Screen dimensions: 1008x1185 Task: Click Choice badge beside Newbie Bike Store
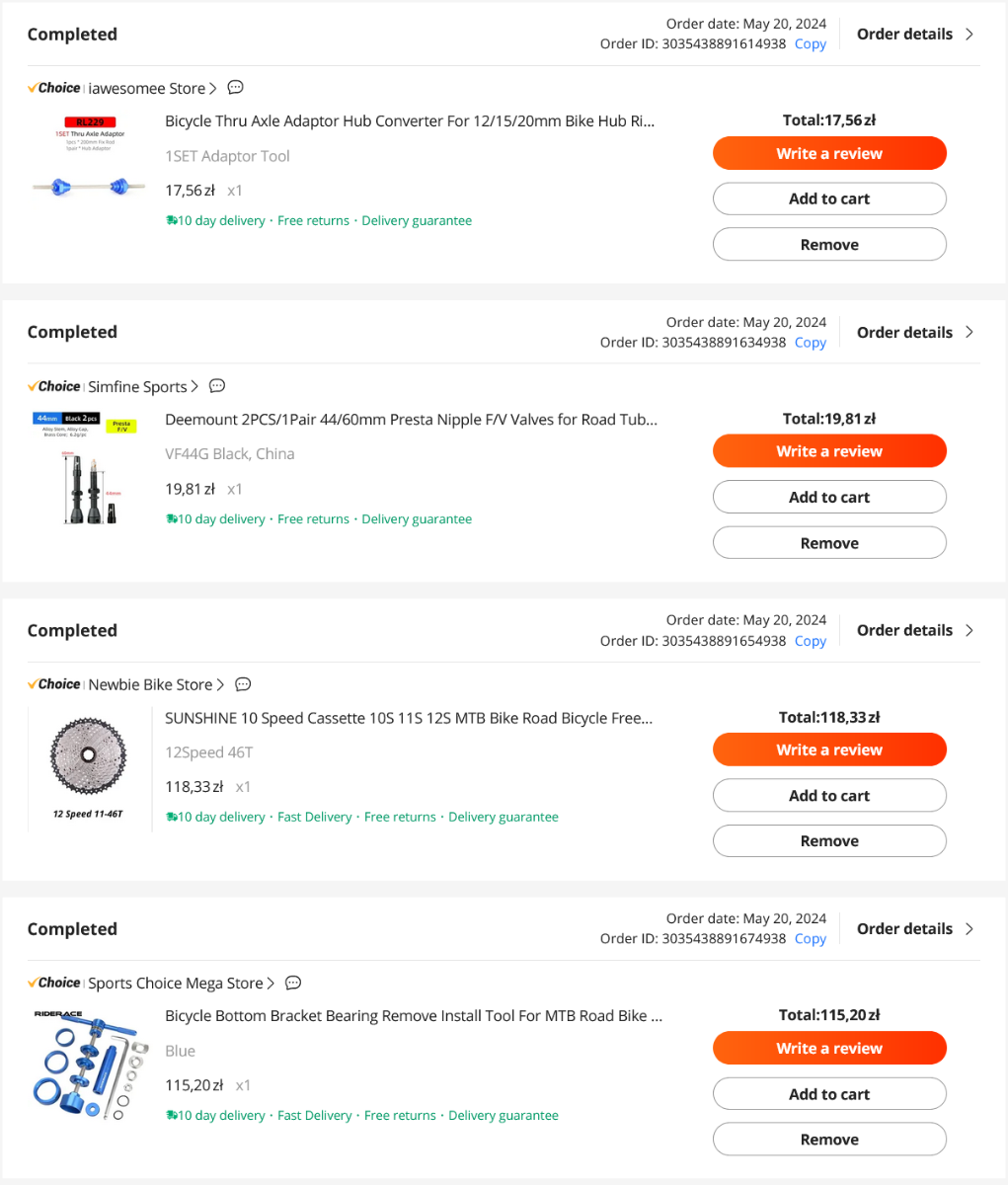click(54, 684)
